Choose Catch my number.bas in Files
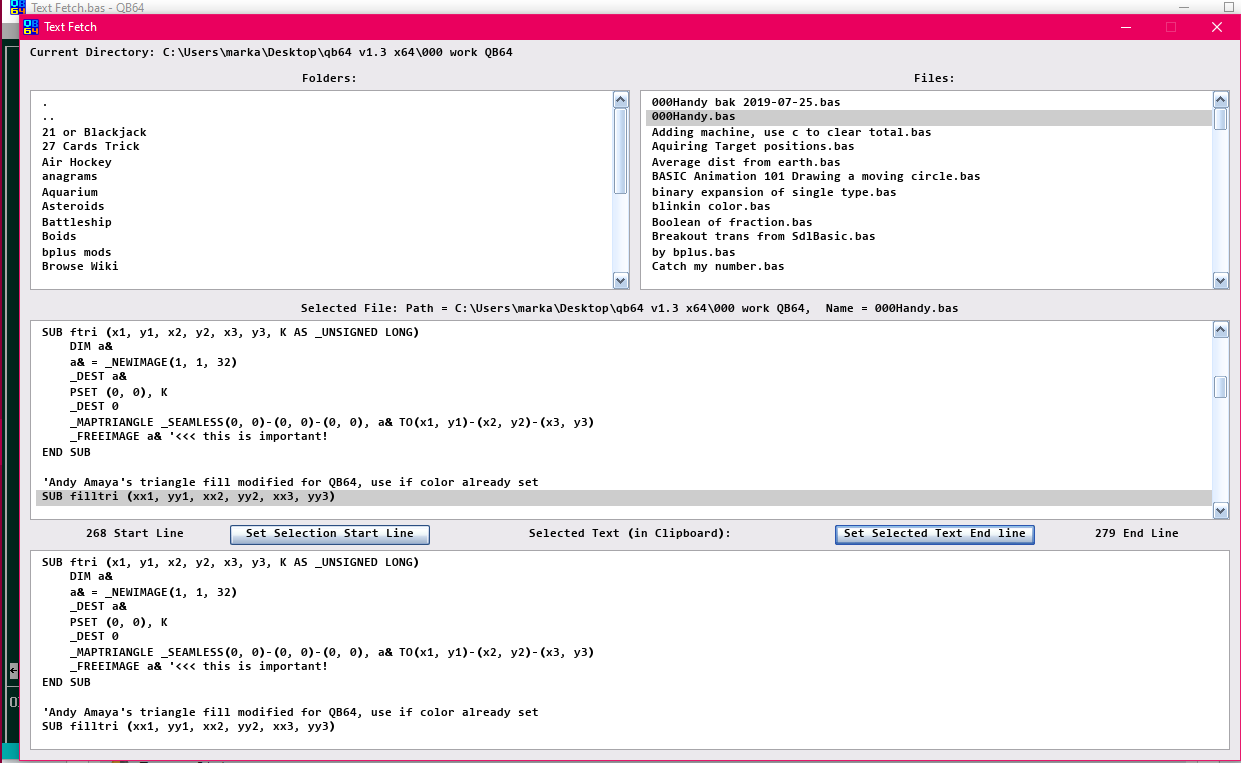 (717, 267)
